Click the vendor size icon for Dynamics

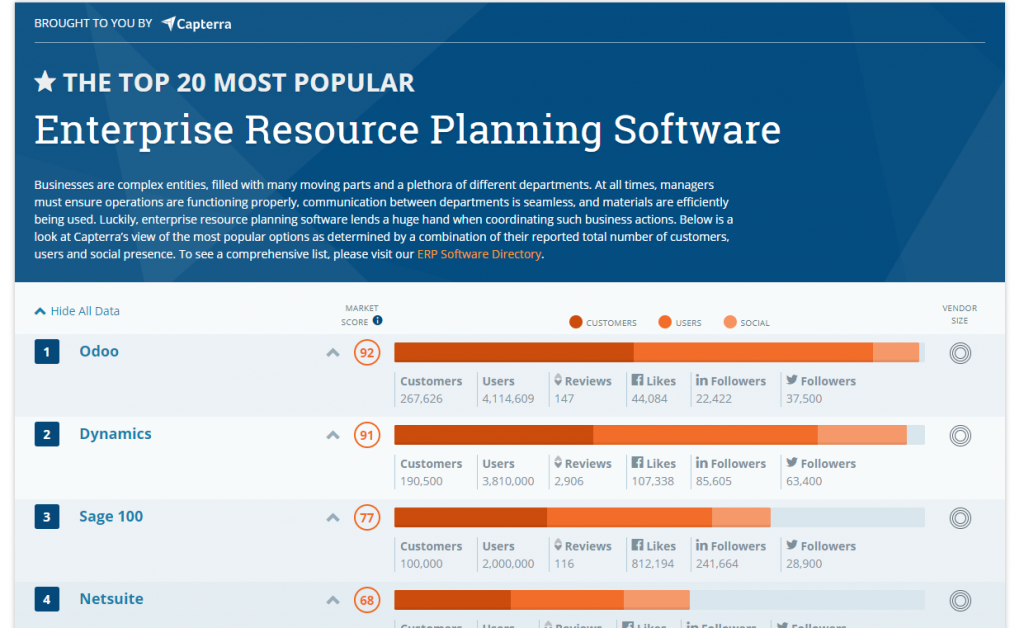[x=960, y=435]
